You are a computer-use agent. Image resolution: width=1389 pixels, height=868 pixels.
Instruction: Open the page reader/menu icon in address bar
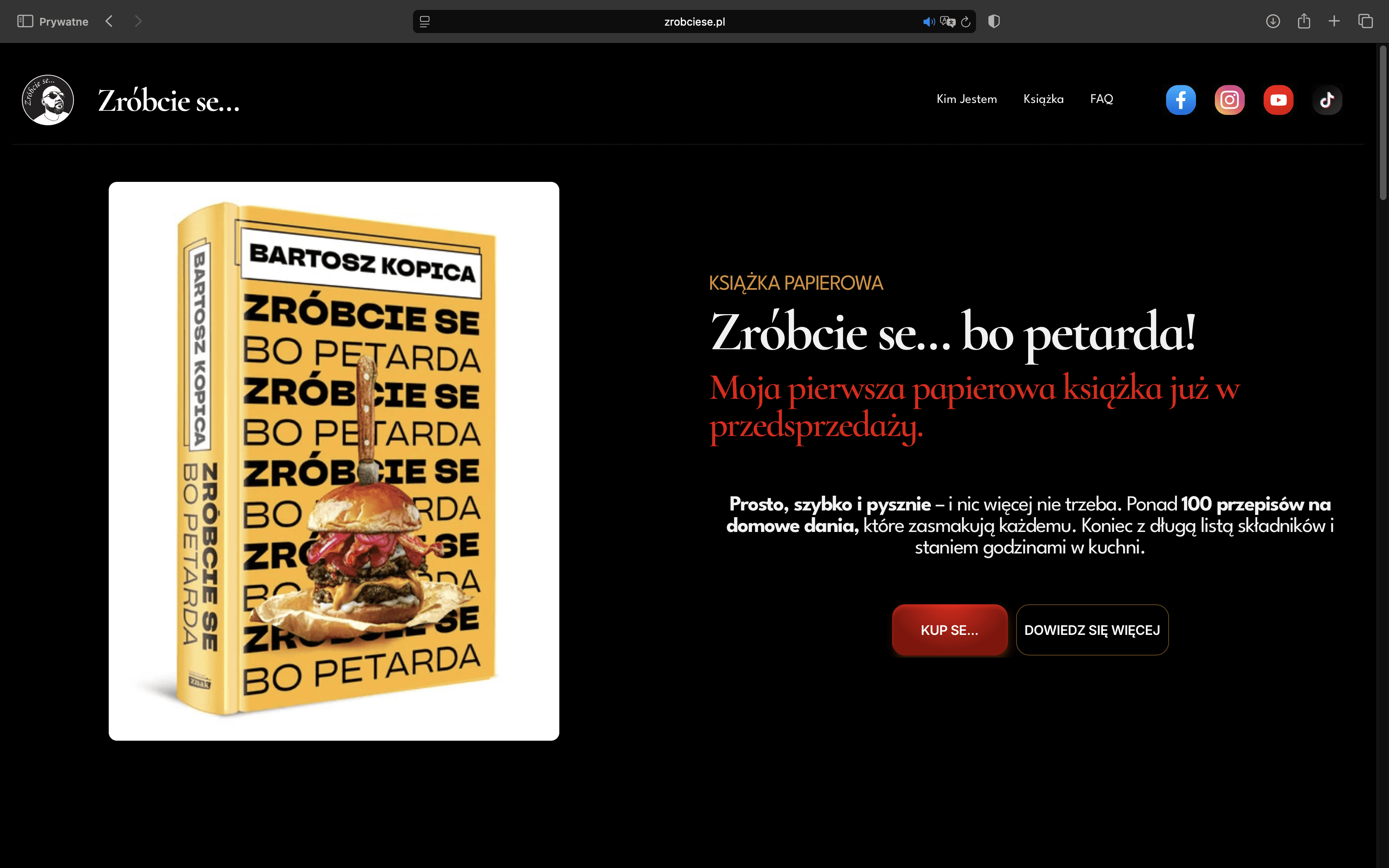[425, 21]
